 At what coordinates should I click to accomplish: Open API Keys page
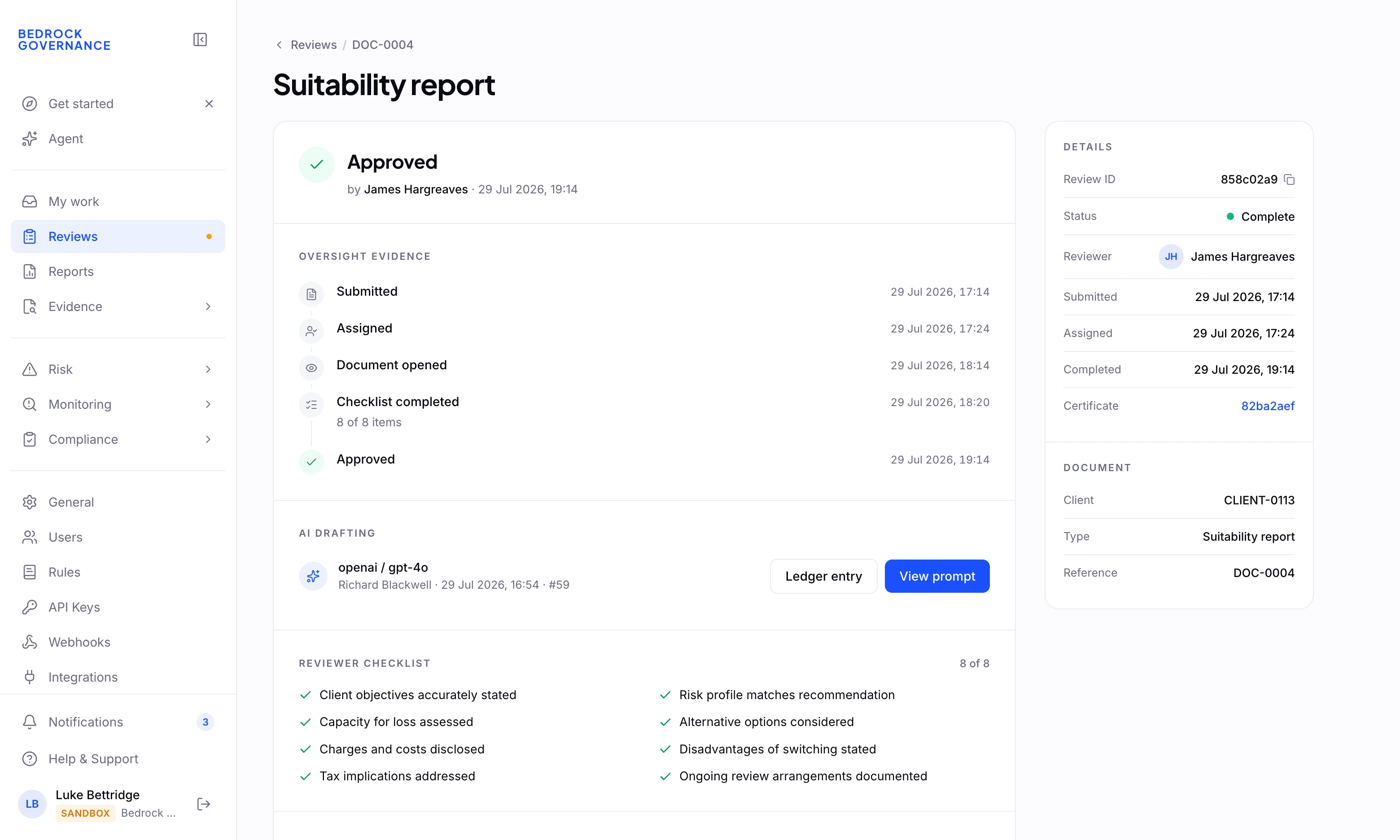click(x=118, y=608)
